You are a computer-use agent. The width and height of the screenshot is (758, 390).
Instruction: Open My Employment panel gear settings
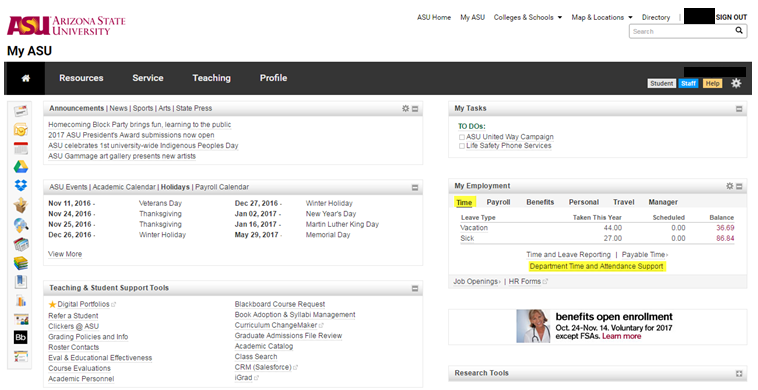[x=730, y=186]
